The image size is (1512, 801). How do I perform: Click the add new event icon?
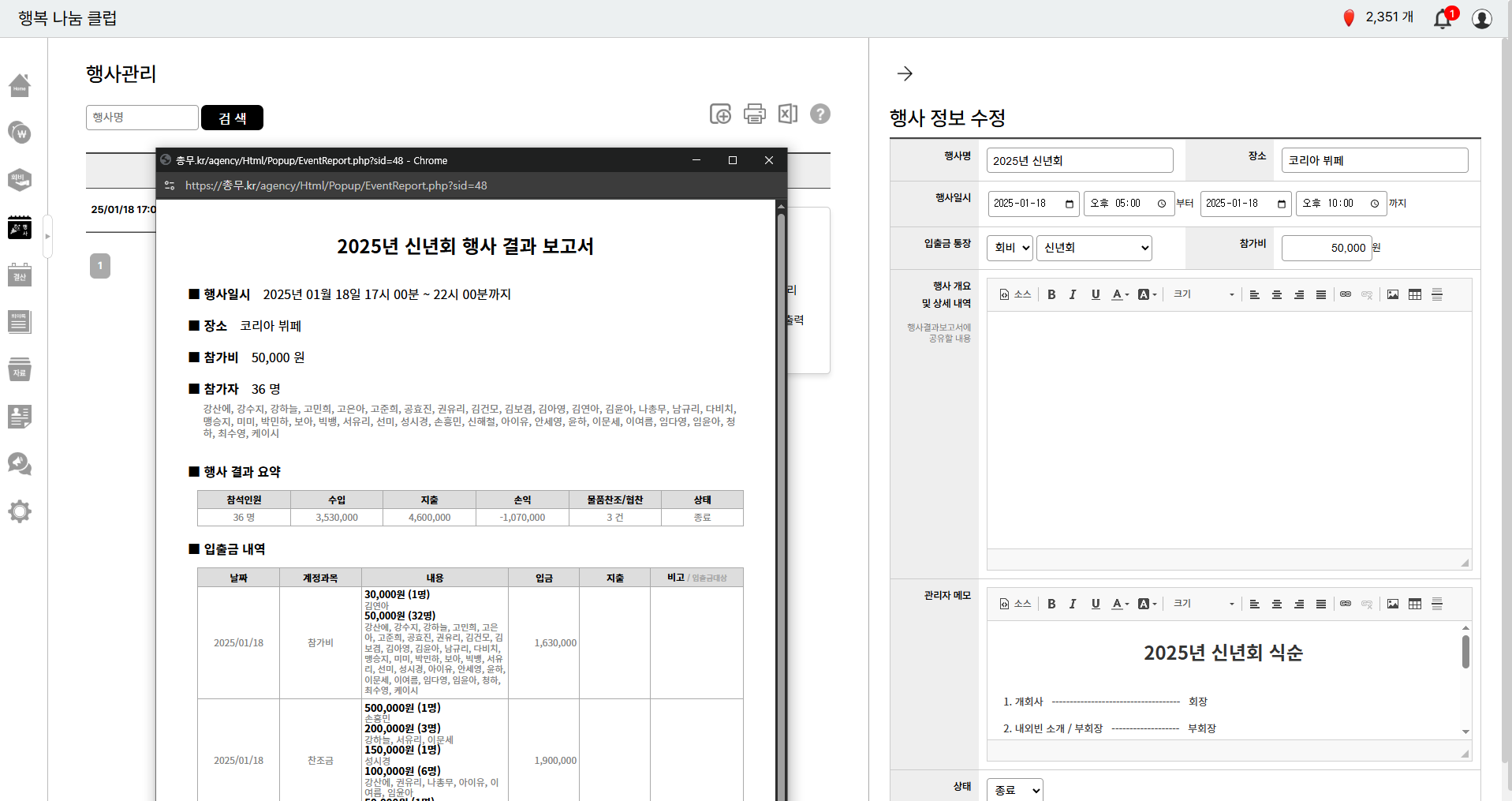tap(720, 114)
